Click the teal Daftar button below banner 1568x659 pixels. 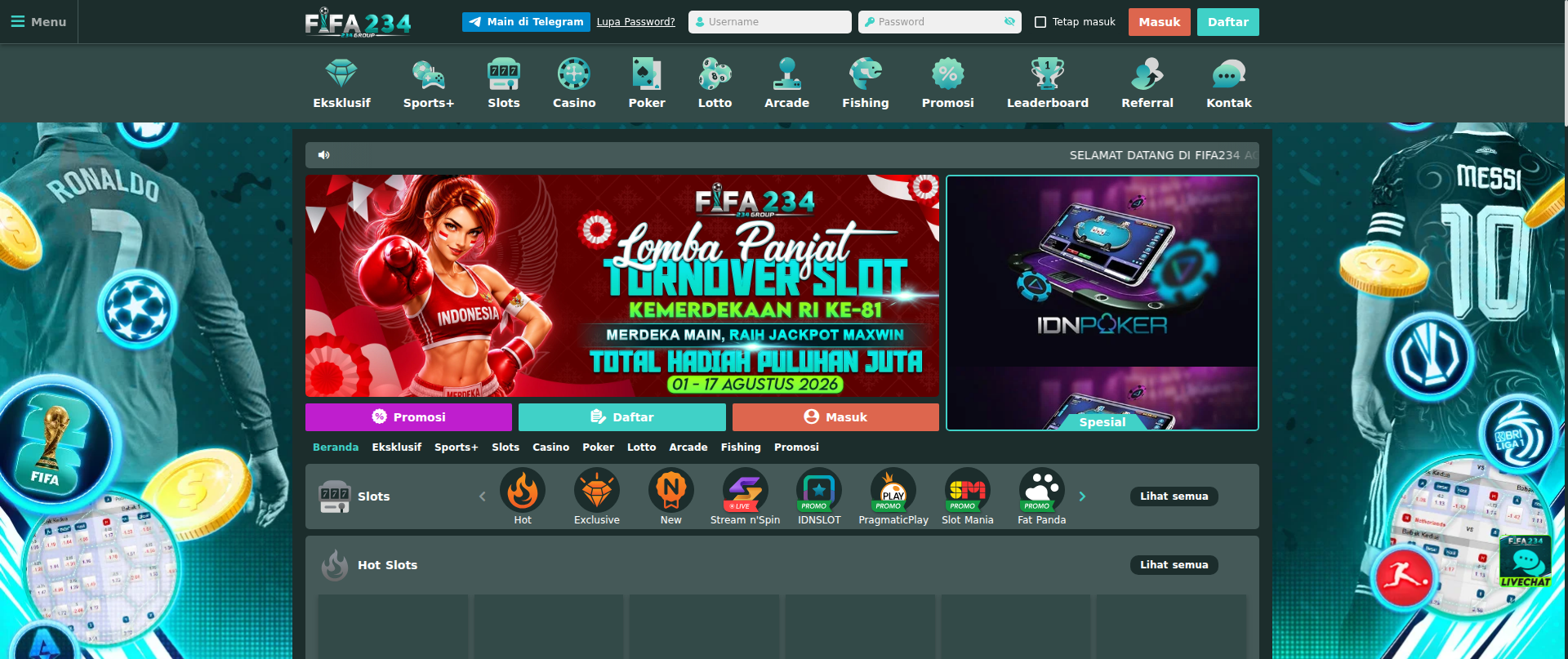coord(622,417)
